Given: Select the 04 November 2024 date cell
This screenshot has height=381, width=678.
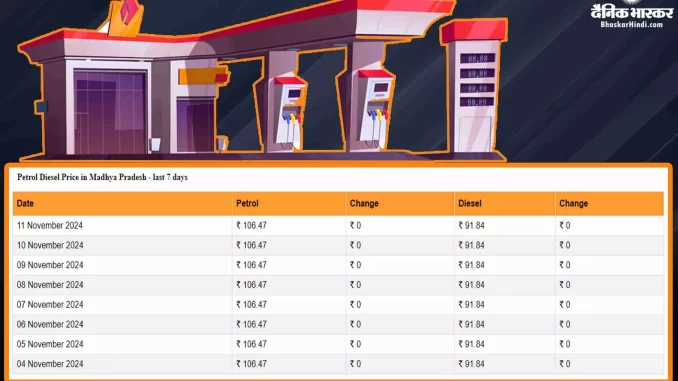Looking at the screenshot, I should [x=50, y=364].
